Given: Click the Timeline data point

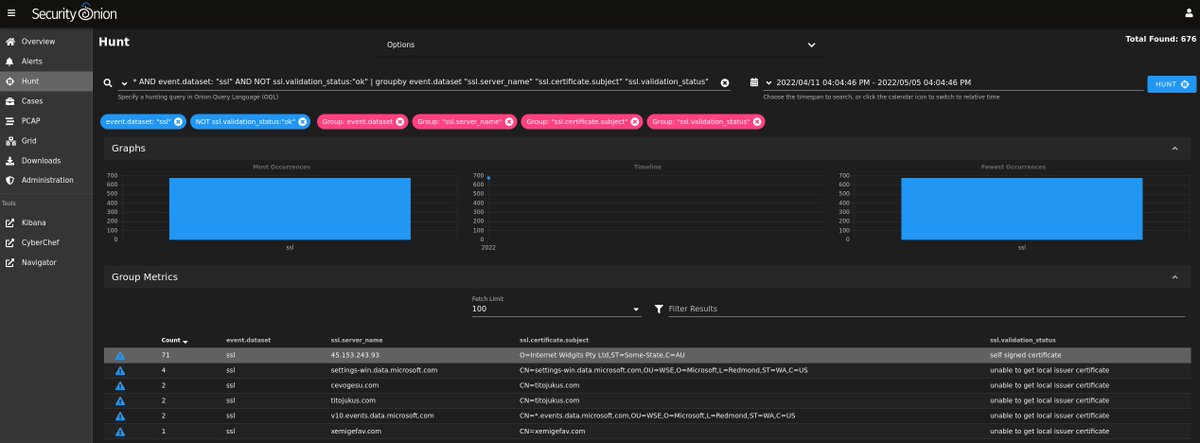Looking at the screenshot, I should pyautogui.click(x=488, y=178).
